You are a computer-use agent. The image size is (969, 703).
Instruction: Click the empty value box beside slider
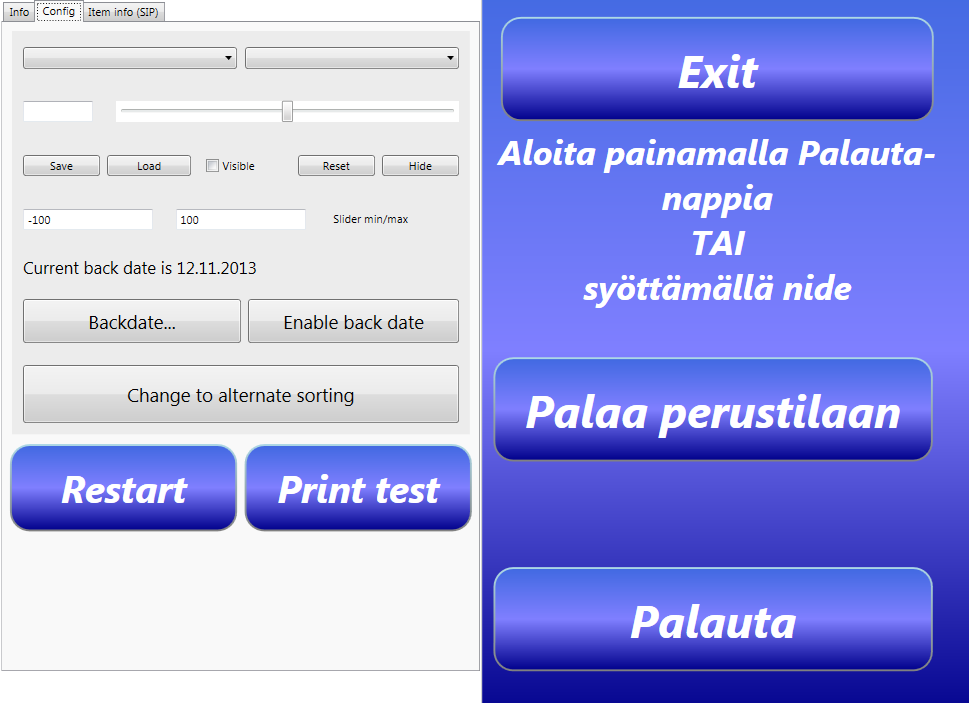tap(58, 111)
